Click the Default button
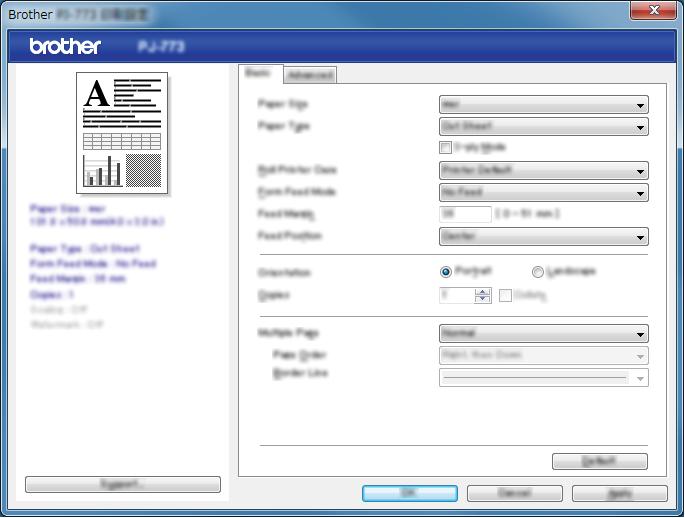The image size is (685, 518). click(x=600, y=461)
